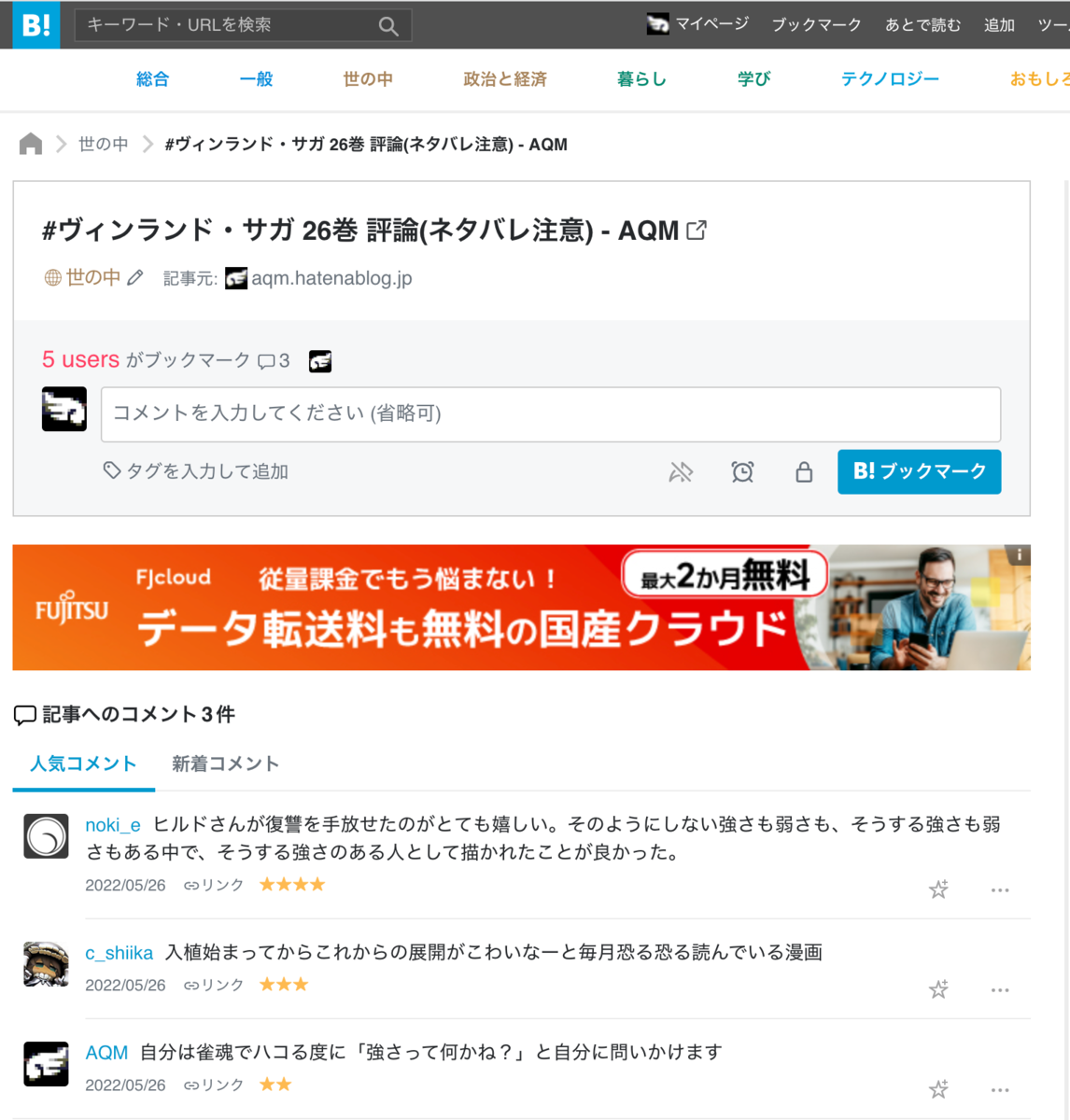Click the Fujitsu FJcloud banner ad
Viewport: 1070px width, 1120px height.
[x=521, y=608]
